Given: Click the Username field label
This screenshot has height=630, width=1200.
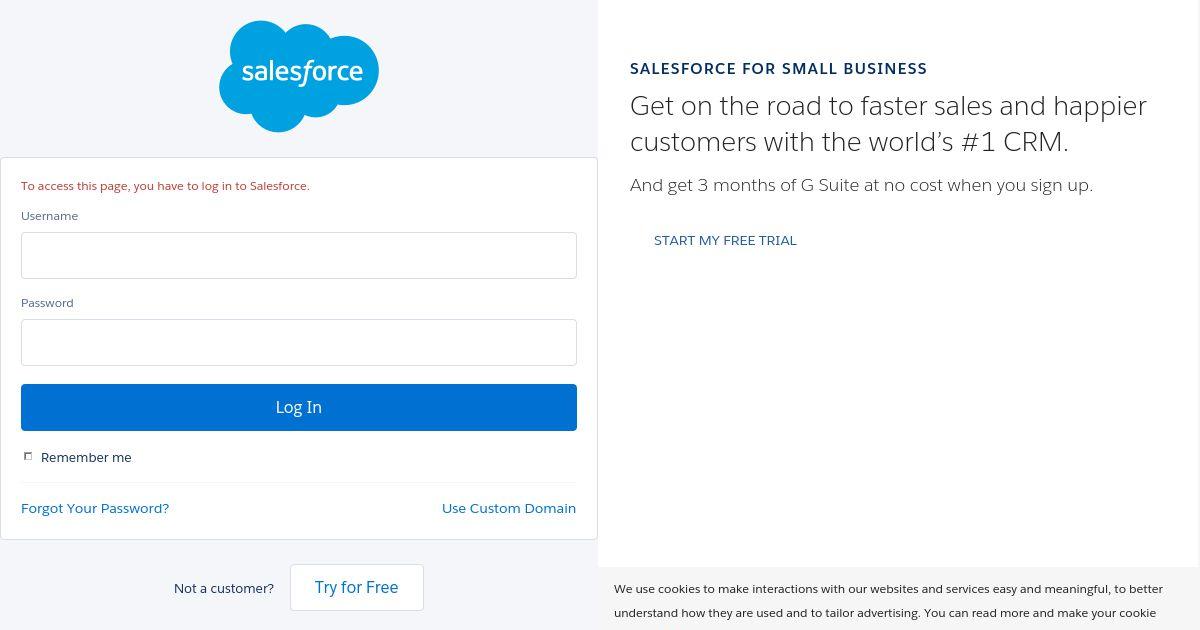Looking at the screenshot, I should (49, 216).
